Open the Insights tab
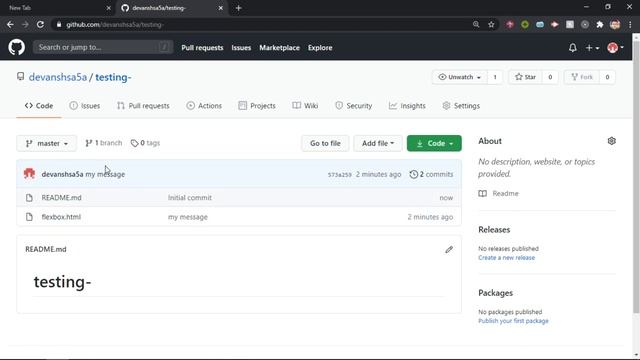Viewport: 640px width, 360px height. coord(407,106)
